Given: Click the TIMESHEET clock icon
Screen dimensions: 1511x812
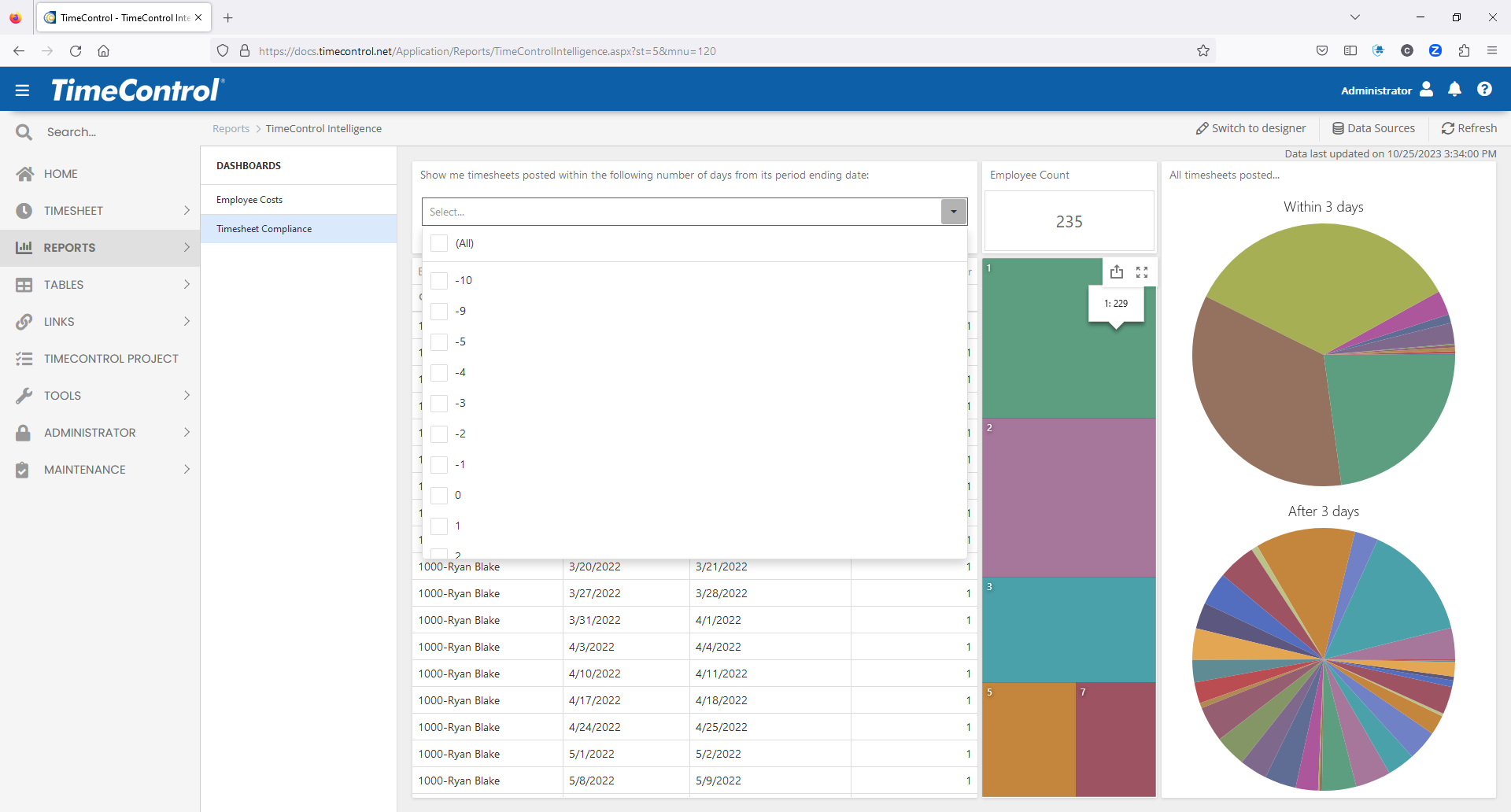Looking at the screenshot, I should 24,211.
